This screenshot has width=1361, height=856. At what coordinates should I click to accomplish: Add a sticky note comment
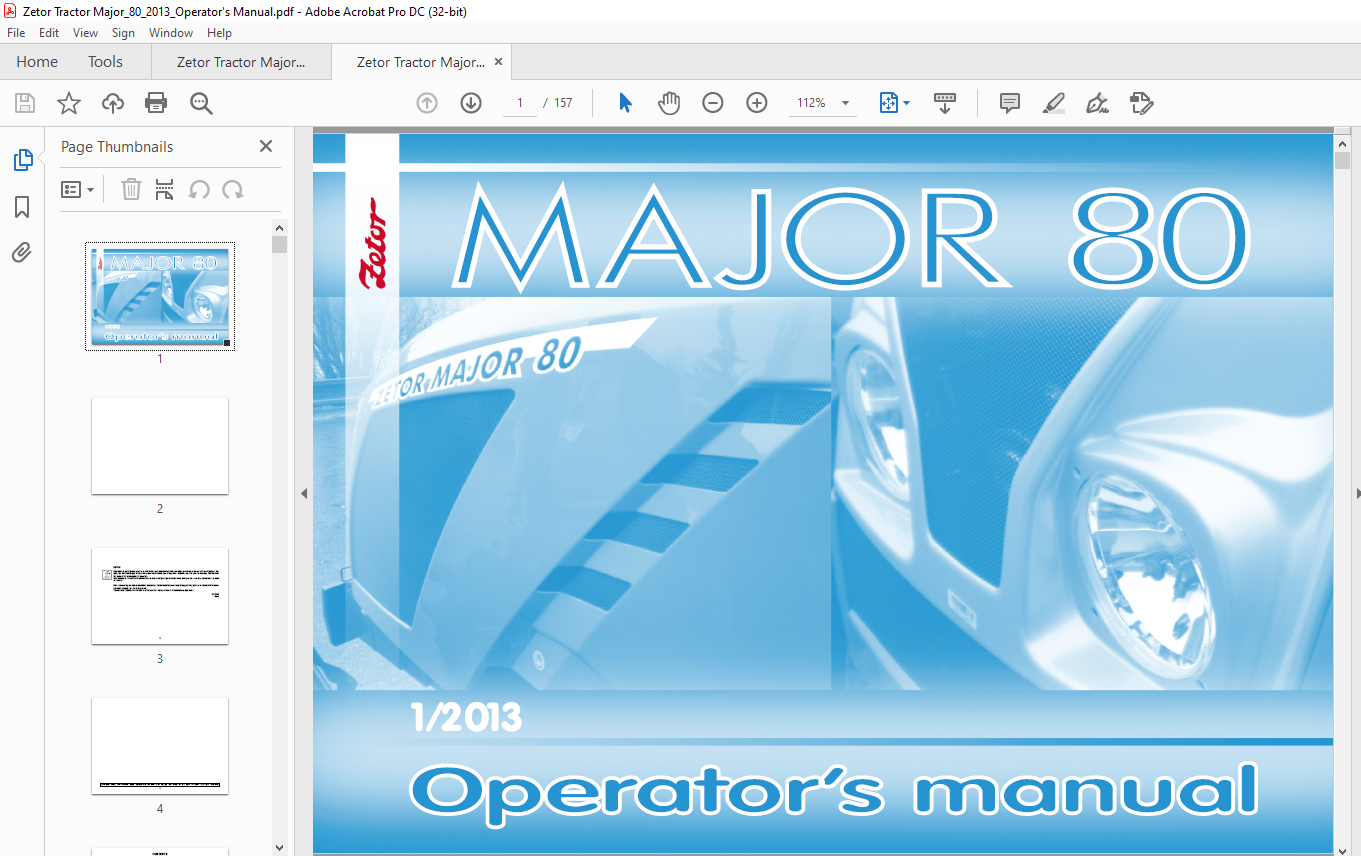click(1010, 103)
